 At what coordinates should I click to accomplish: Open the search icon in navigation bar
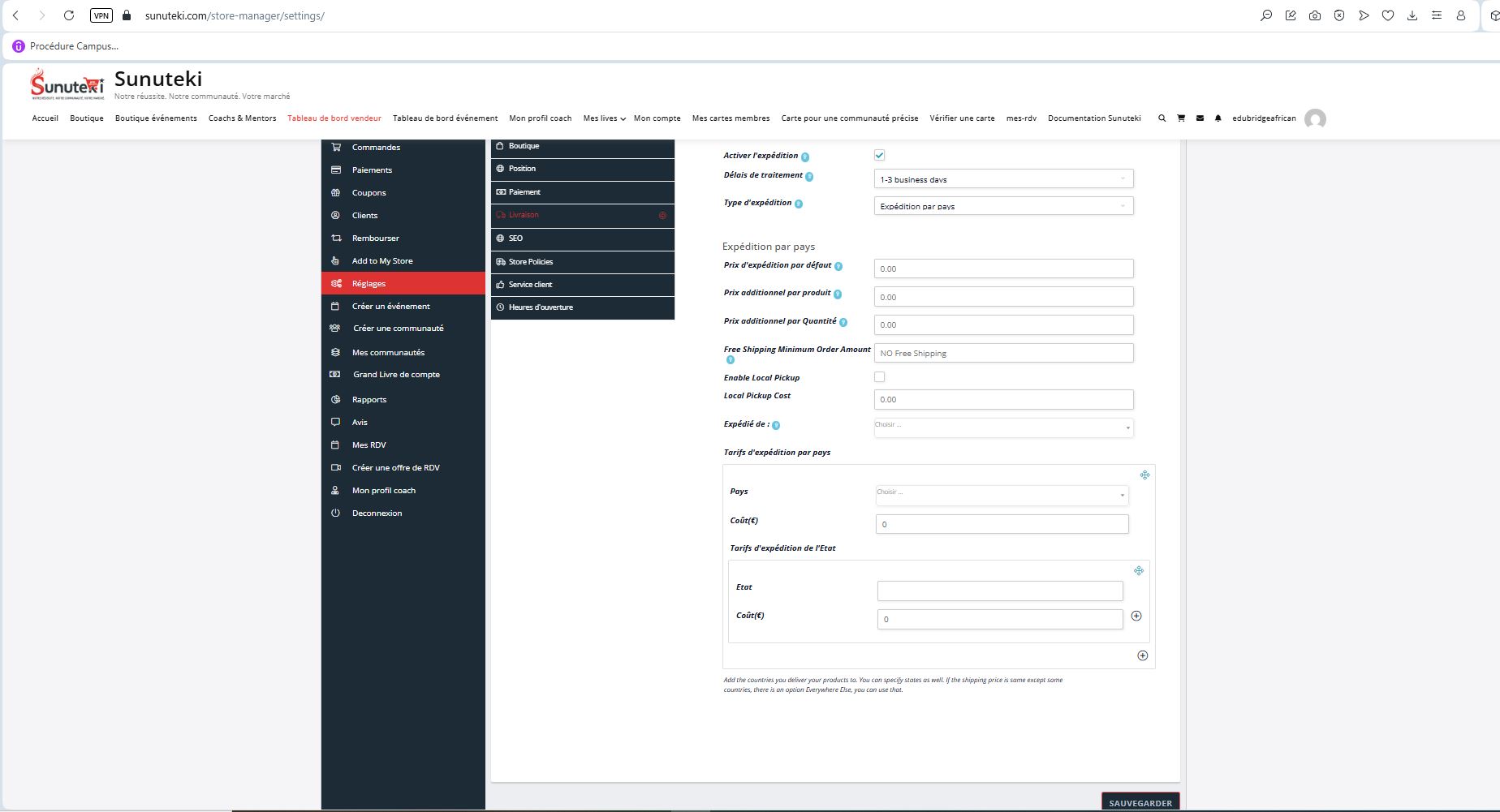pos(1162,118)
